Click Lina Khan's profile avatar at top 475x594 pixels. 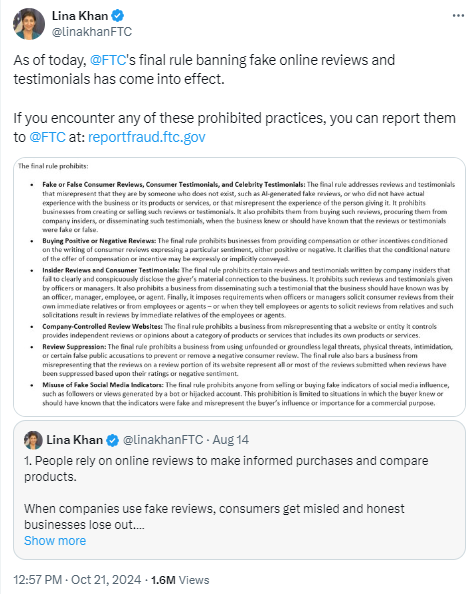(x=29, y=23)
